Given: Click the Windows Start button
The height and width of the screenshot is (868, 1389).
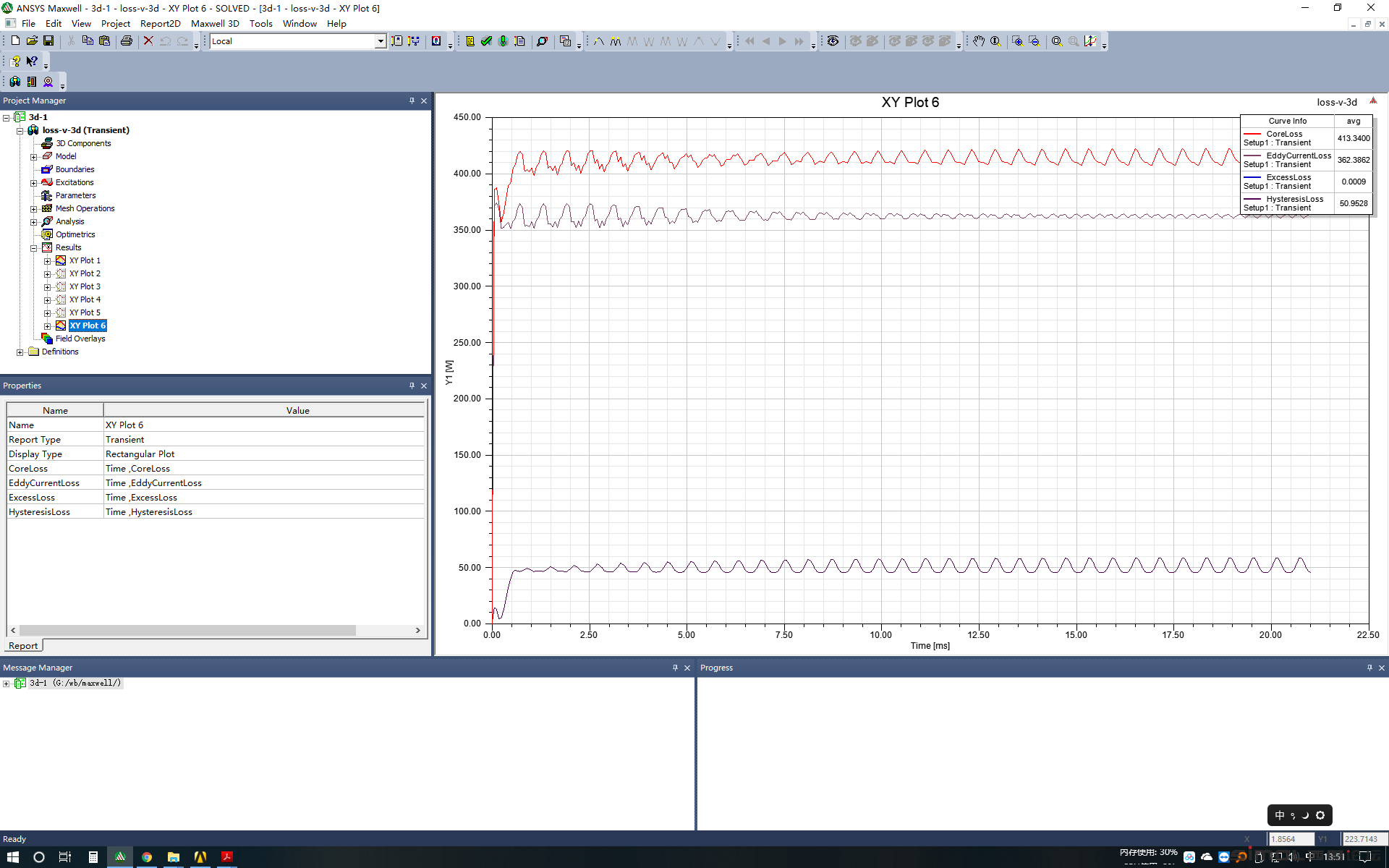Looking at the screenshot, I should point(12,857).
